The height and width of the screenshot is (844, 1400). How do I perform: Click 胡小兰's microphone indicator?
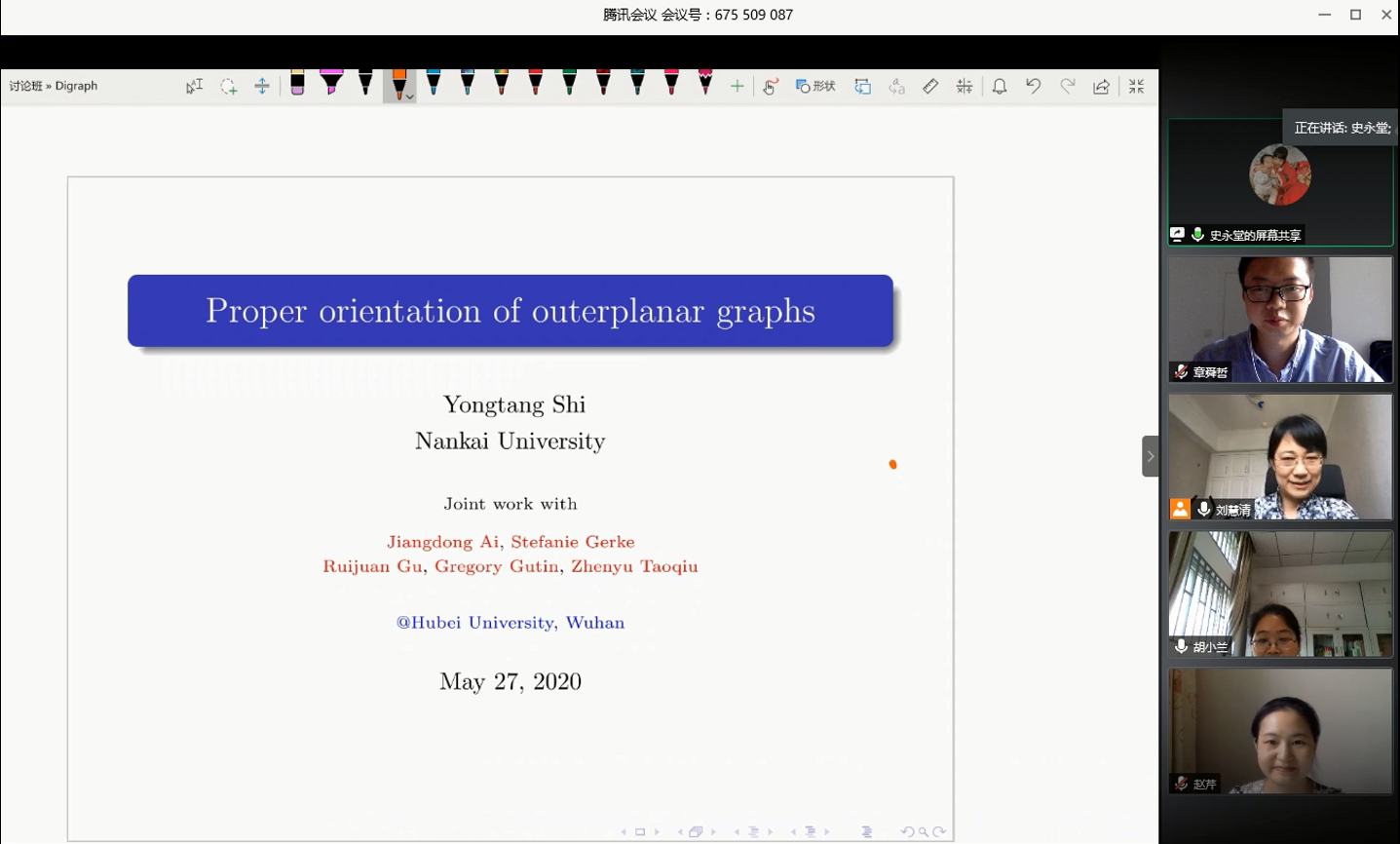(1181, 646)
